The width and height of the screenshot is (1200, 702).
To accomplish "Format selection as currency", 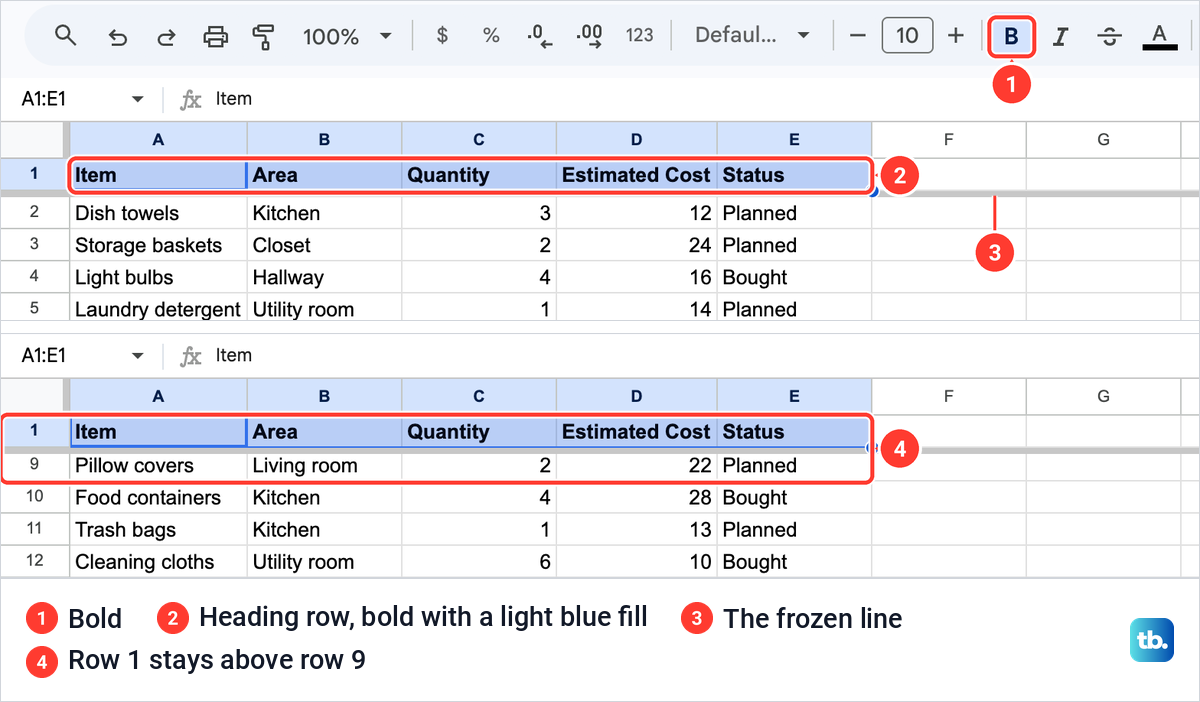I will tap(442, 36).
